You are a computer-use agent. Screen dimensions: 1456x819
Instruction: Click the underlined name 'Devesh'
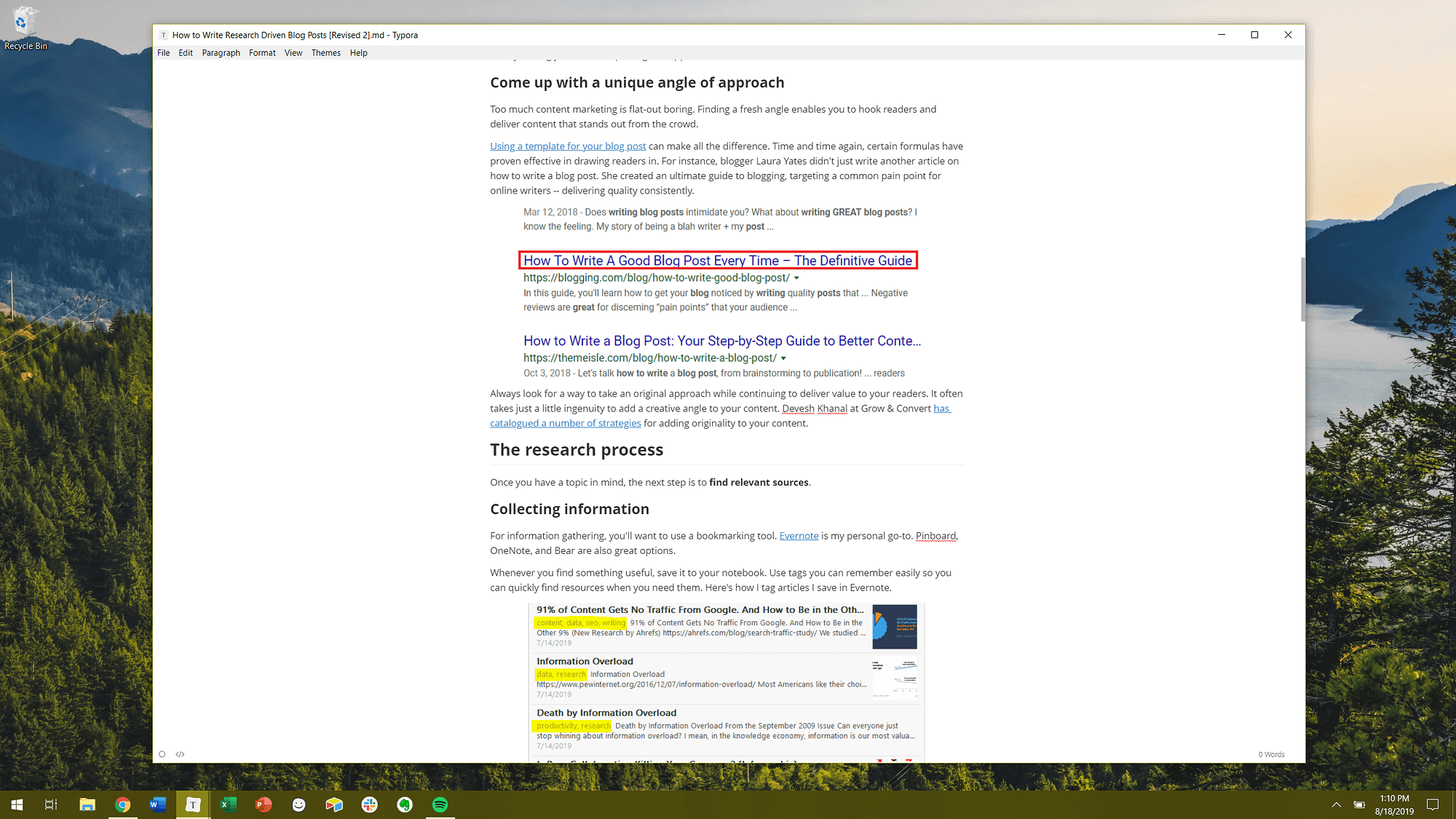coord(798,408)
